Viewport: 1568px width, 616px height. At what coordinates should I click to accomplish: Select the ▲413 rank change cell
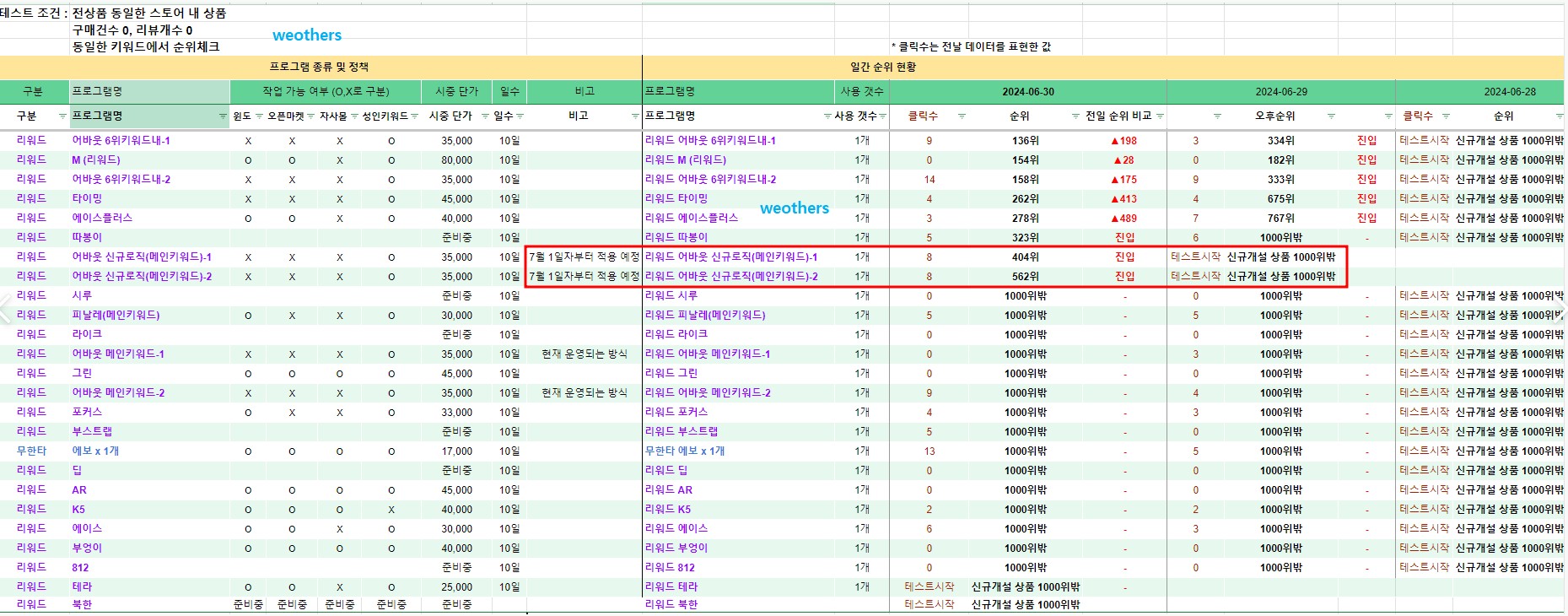pos(1123,199)
